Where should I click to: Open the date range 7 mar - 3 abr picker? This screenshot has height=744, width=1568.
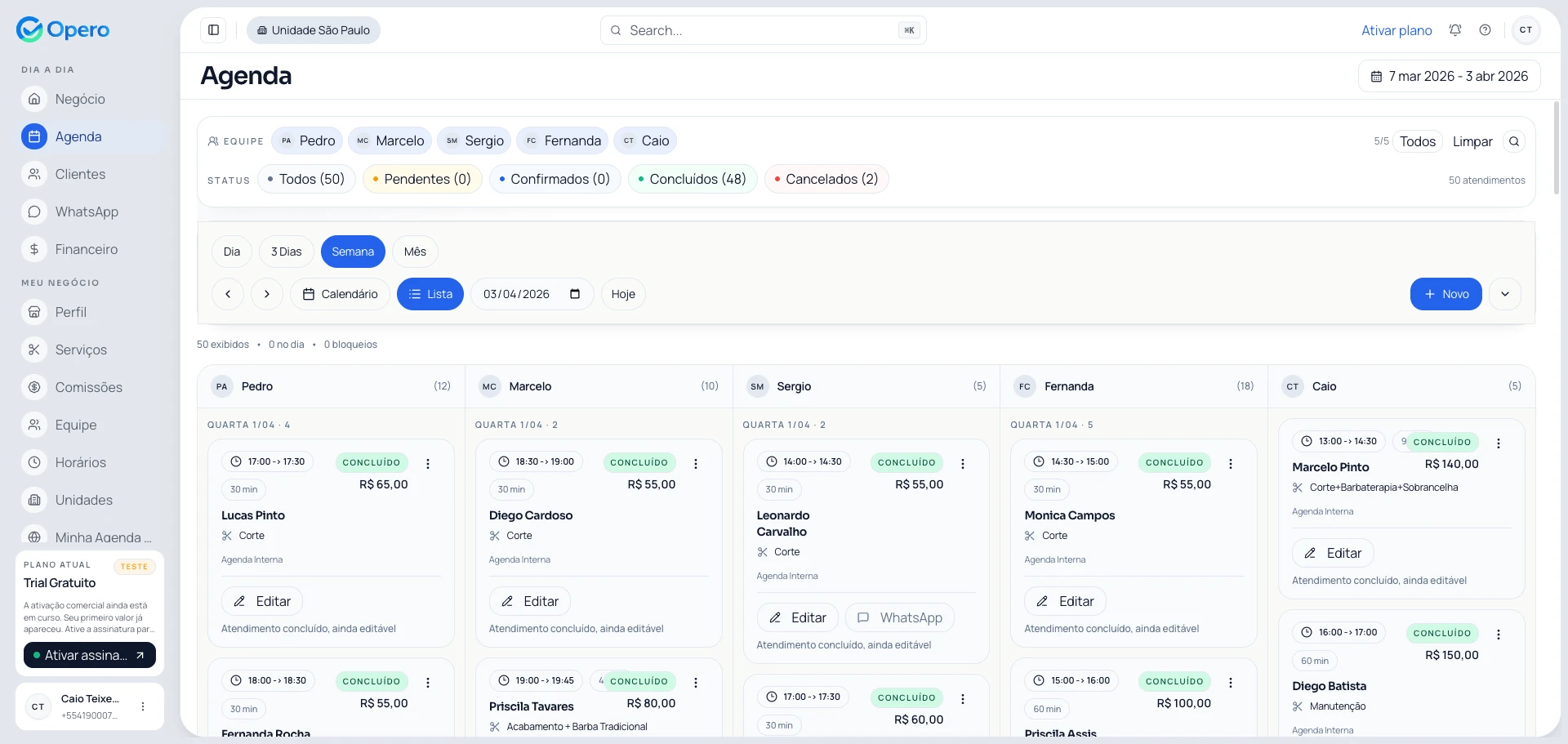[x=1449, y=76]
